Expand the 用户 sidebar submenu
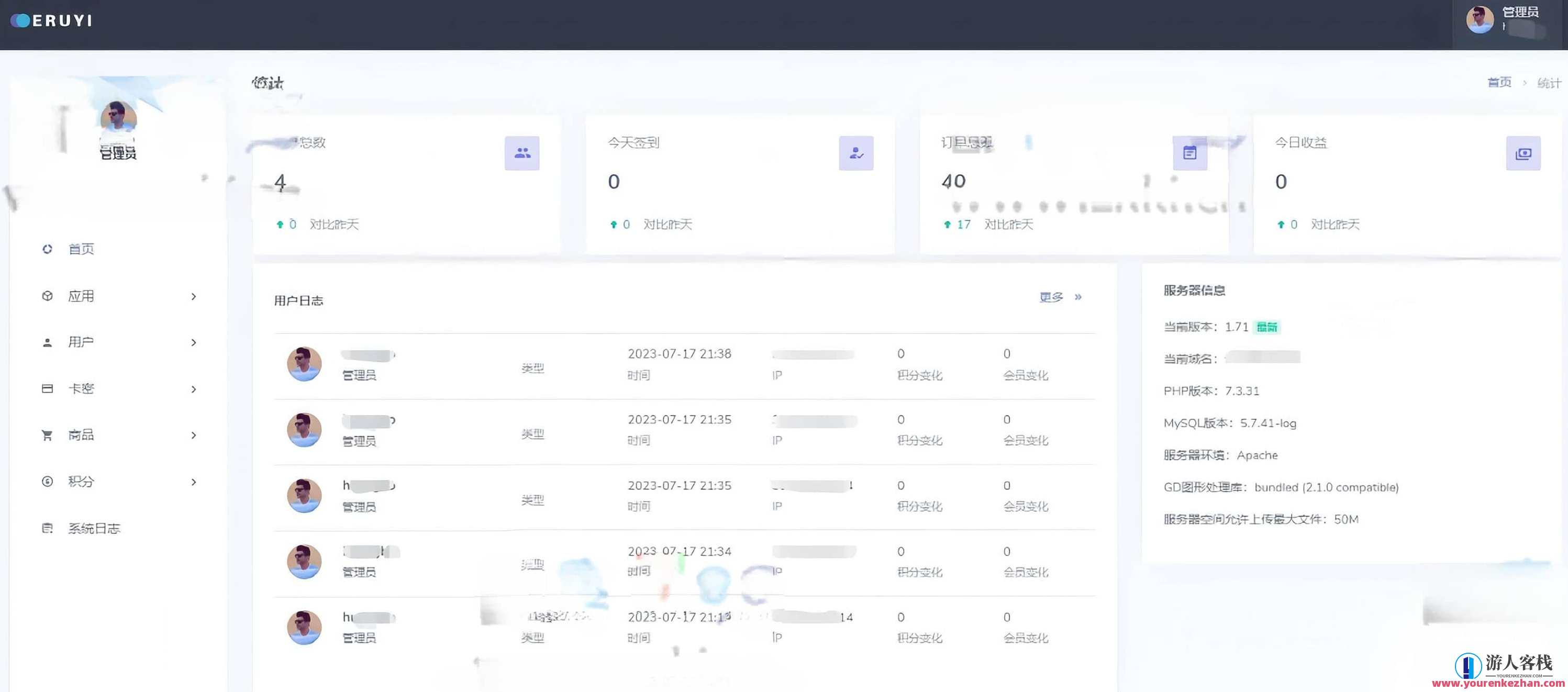 [194, 343]
